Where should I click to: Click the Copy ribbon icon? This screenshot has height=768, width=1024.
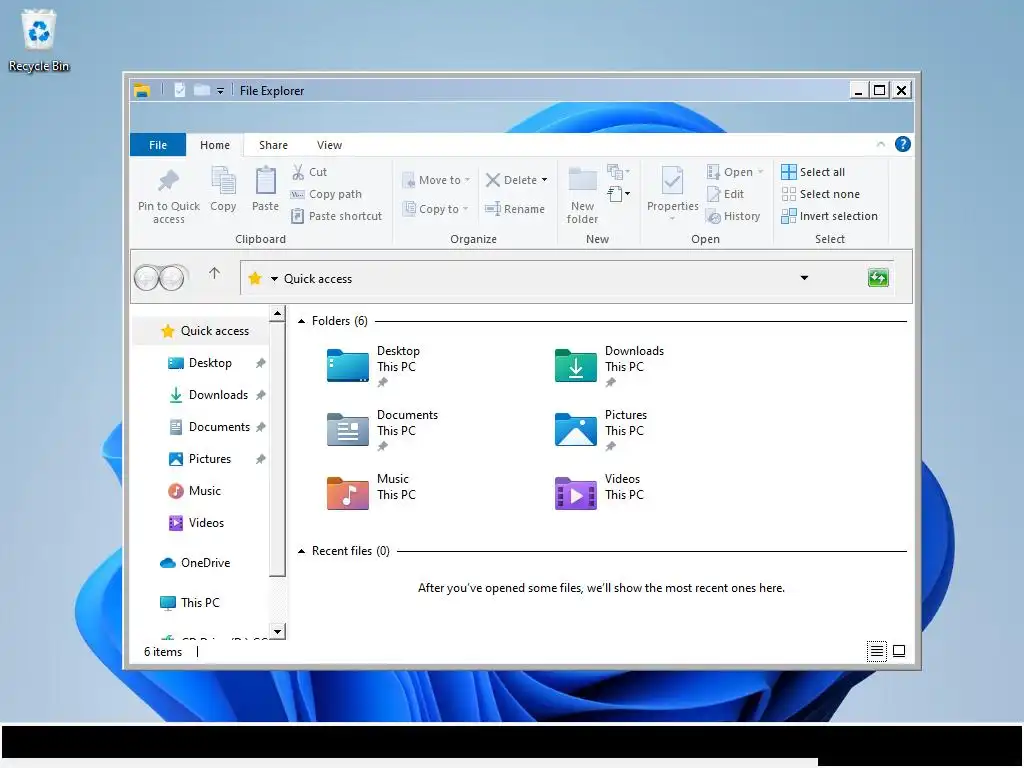[x=223, y=181]
